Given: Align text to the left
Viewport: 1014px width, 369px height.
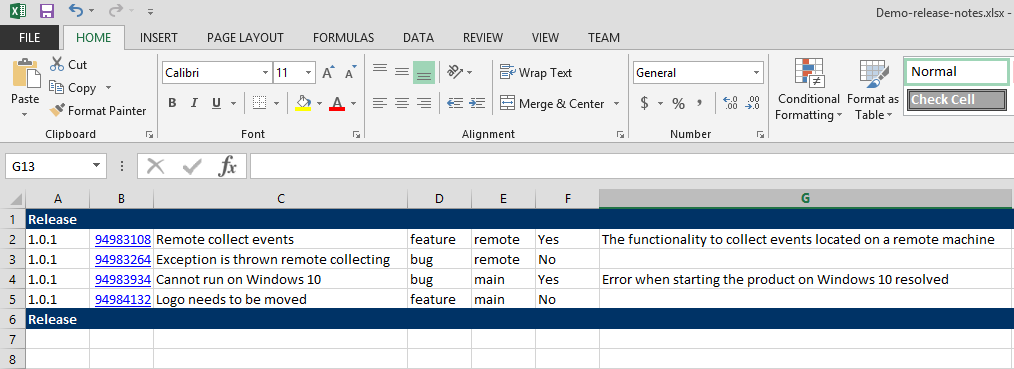Looking at the screenshot, I should click(x=380, y=103).
